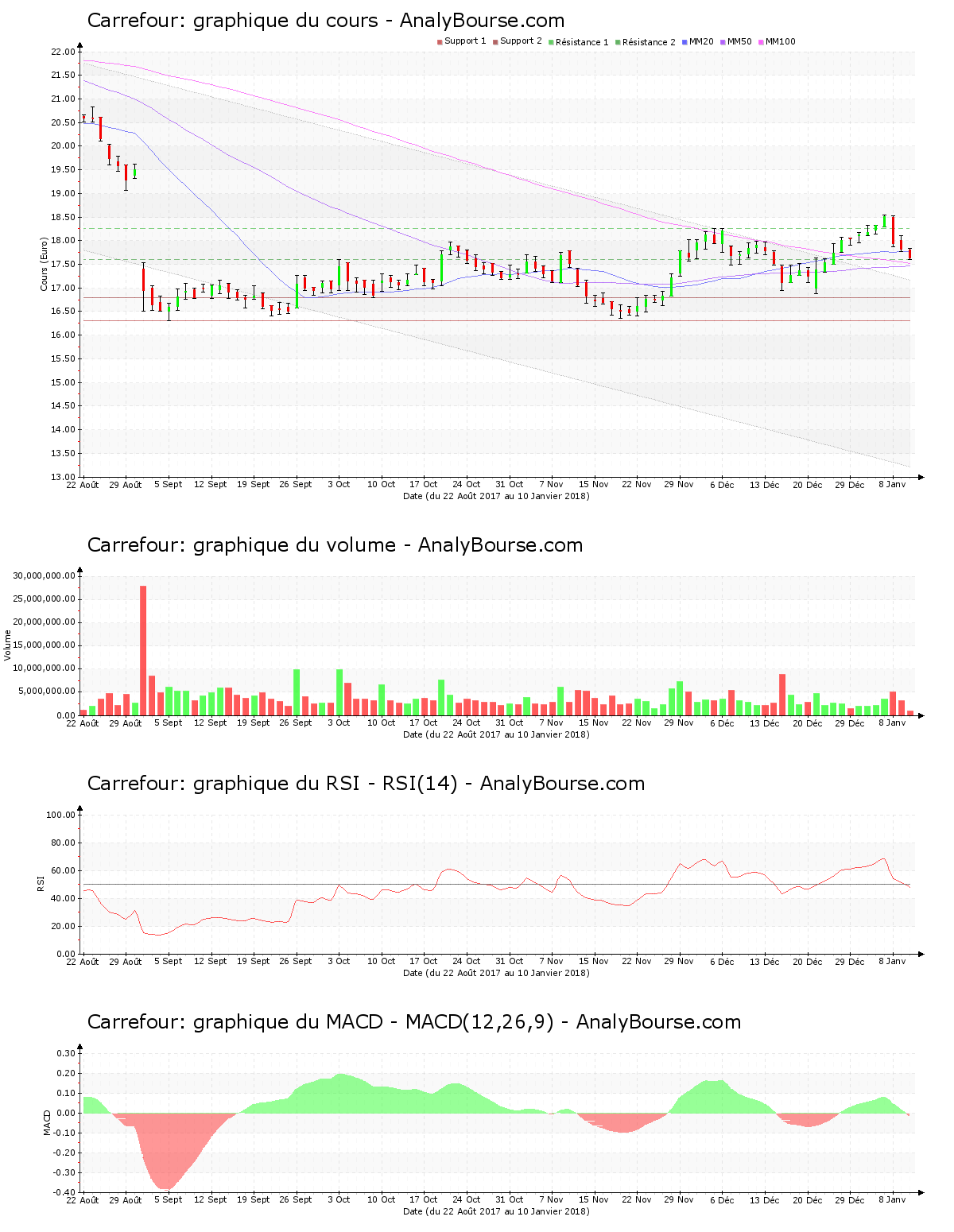The width and height of the screenshot is (954, 1232).
Task: Click the date range caption under the price chart
Action: tap(496, 496)
